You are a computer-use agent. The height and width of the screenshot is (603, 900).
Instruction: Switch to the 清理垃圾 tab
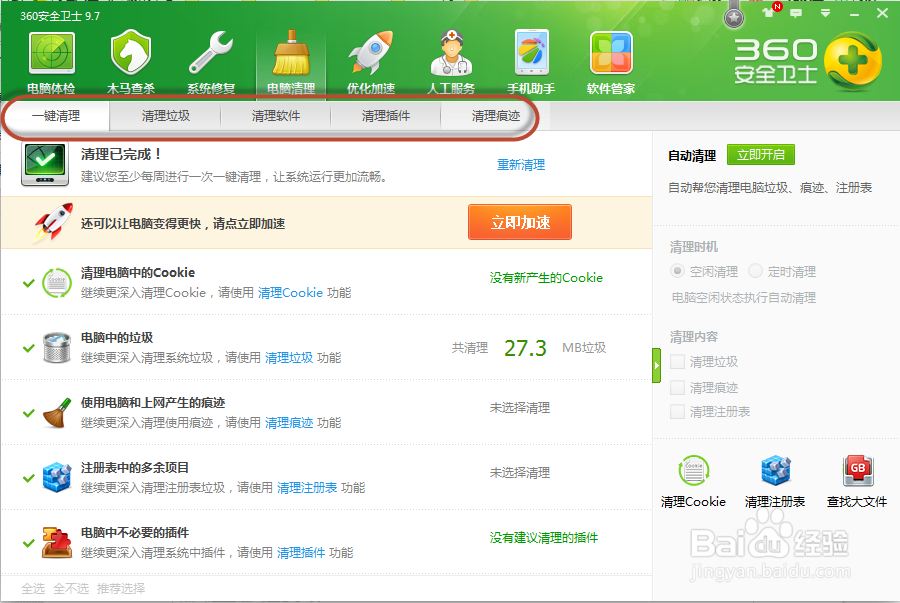pyautogui.click(x=166, y=117)
